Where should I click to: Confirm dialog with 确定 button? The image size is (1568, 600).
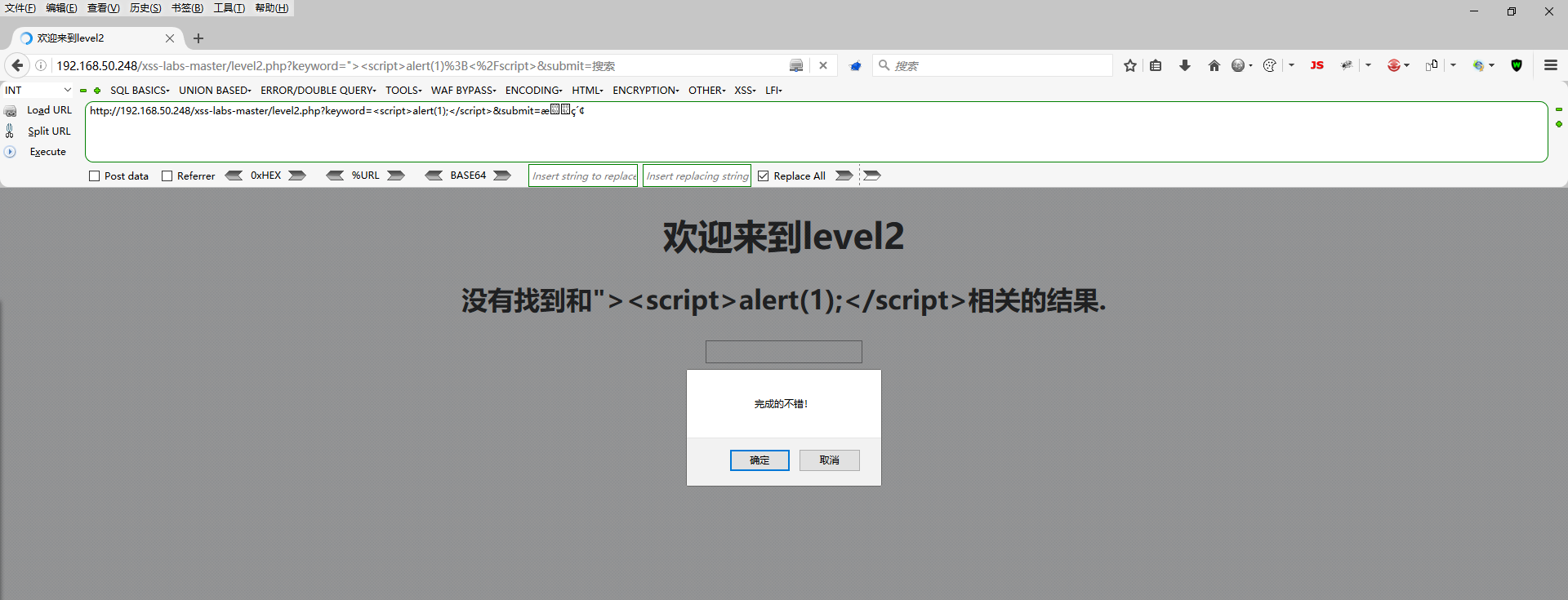[x=759, y=460]
